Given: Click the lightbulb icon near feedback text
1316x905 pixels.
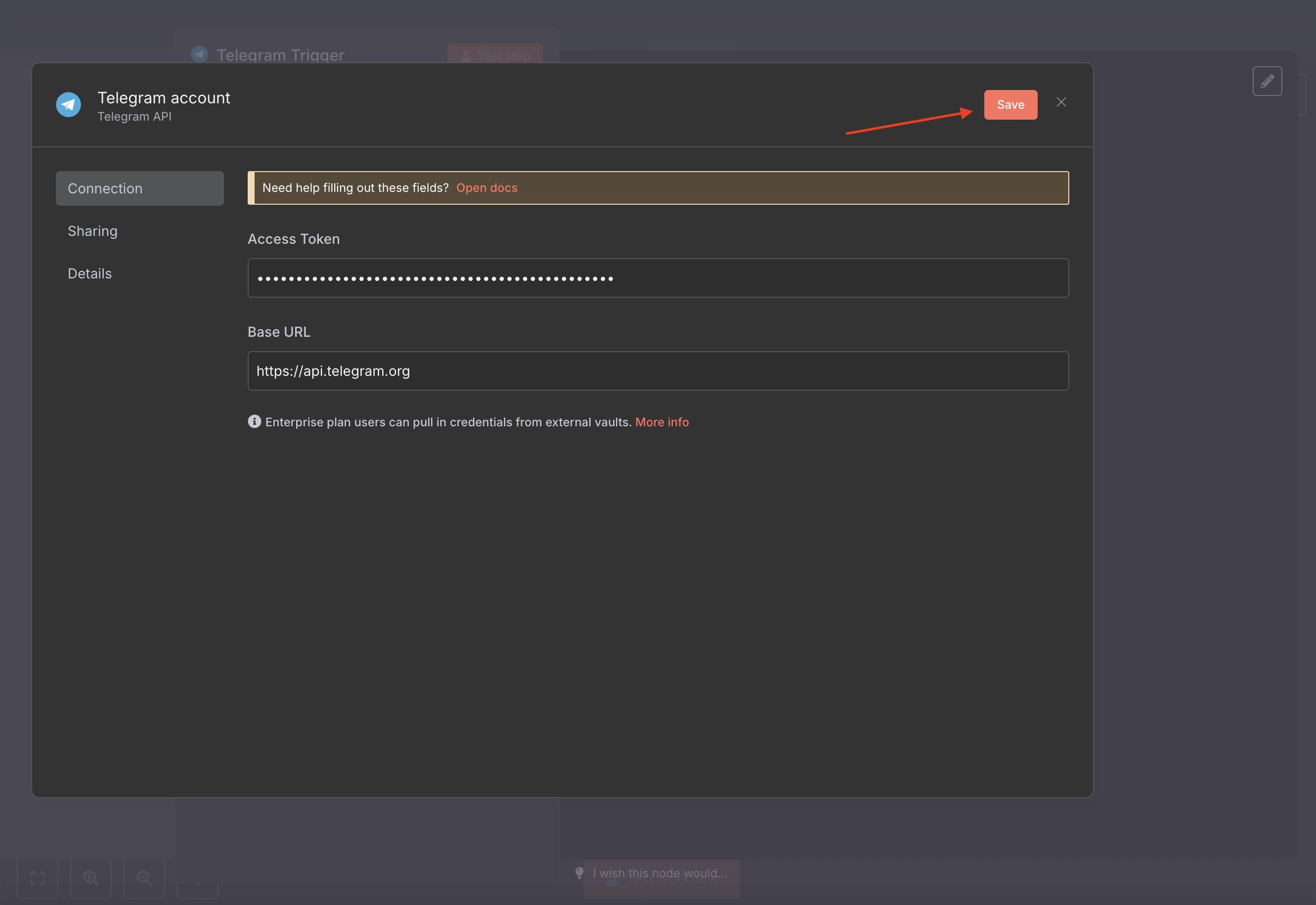Looking at the screenshot, I should coord(579,873).
